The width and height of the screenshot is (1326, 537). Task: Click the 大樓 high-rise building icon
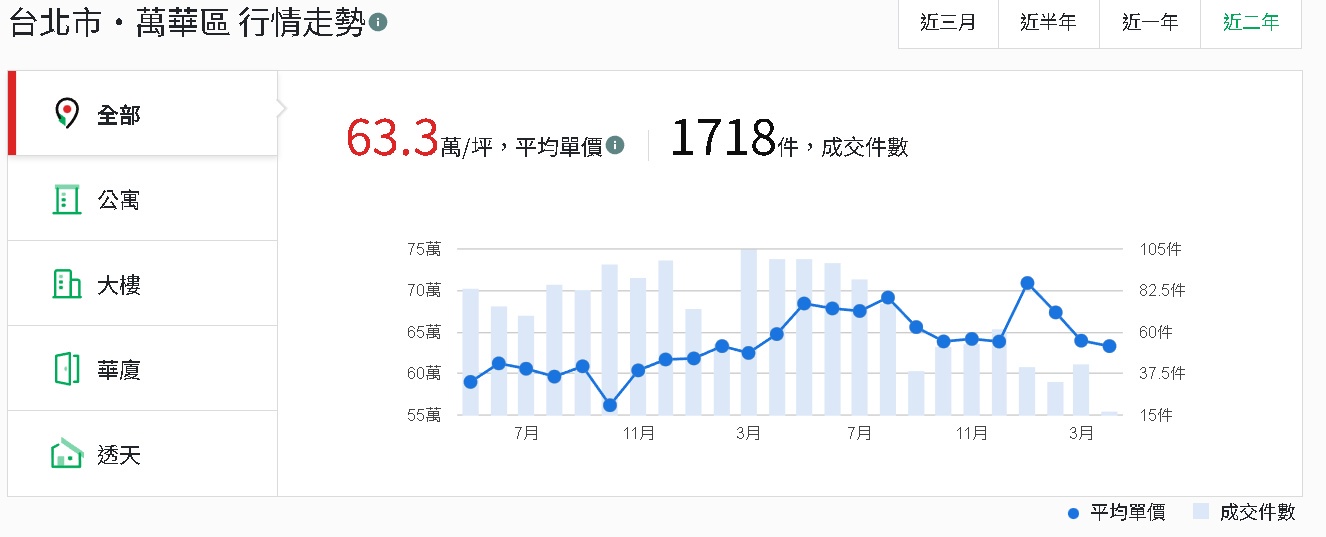point(66,285)
